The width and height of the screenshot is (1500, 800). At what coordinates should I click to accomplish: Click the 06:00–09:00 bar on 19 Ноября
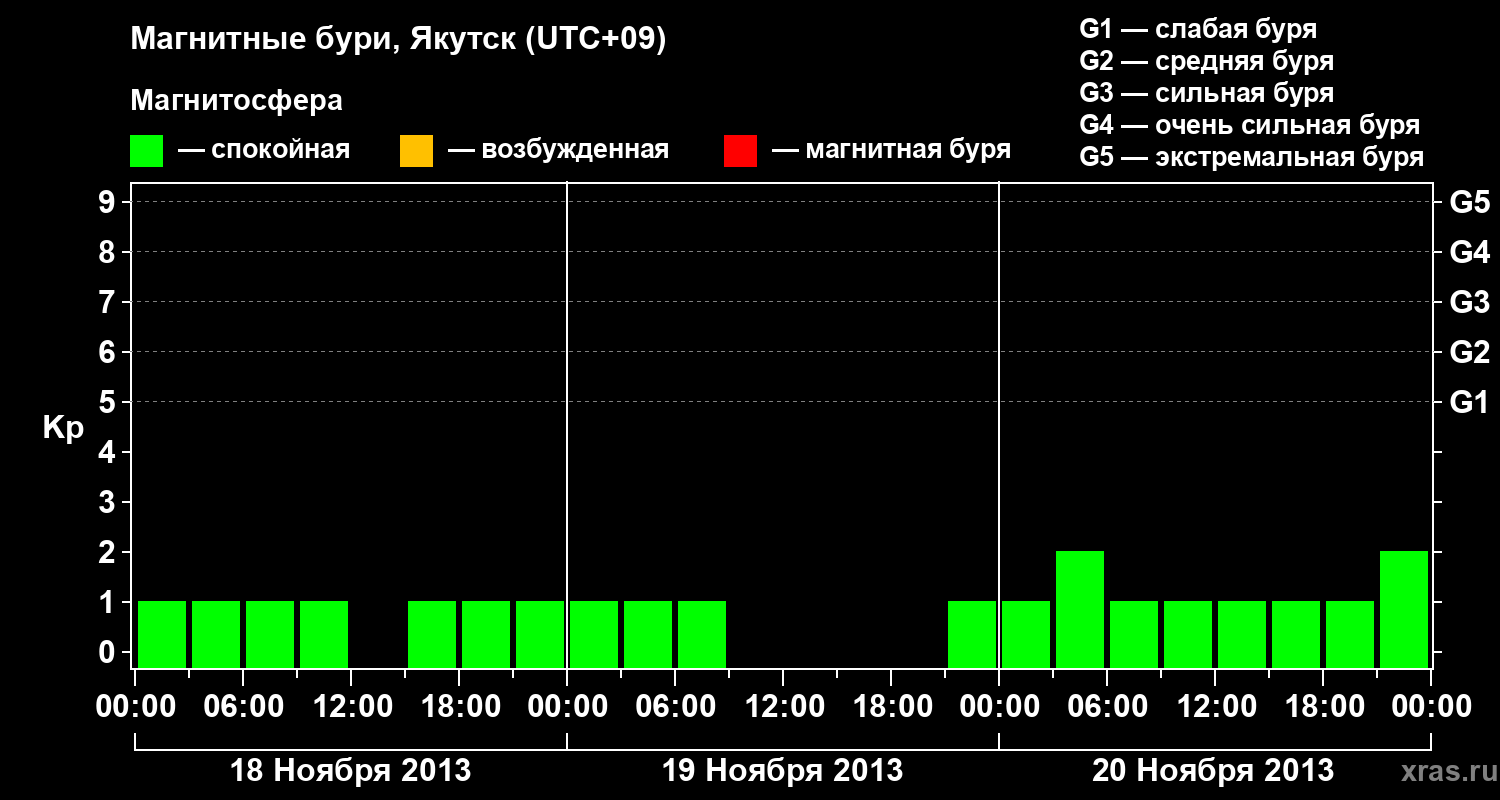tap(702, 634)
